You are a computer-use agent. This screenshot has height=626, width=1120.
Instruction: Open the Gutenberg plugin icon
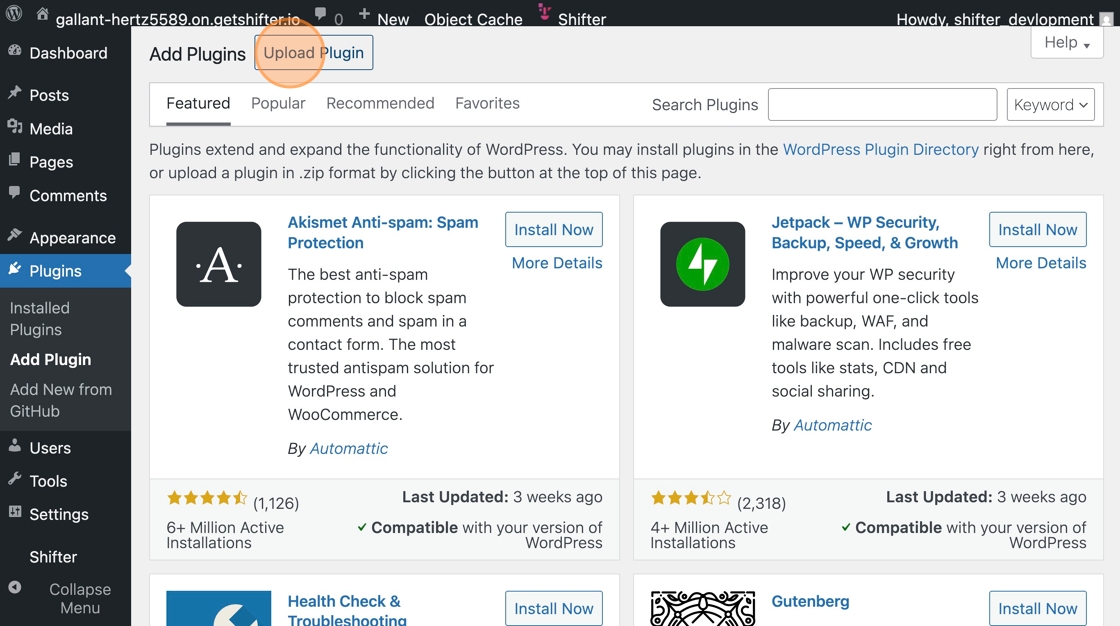point(703,608)
